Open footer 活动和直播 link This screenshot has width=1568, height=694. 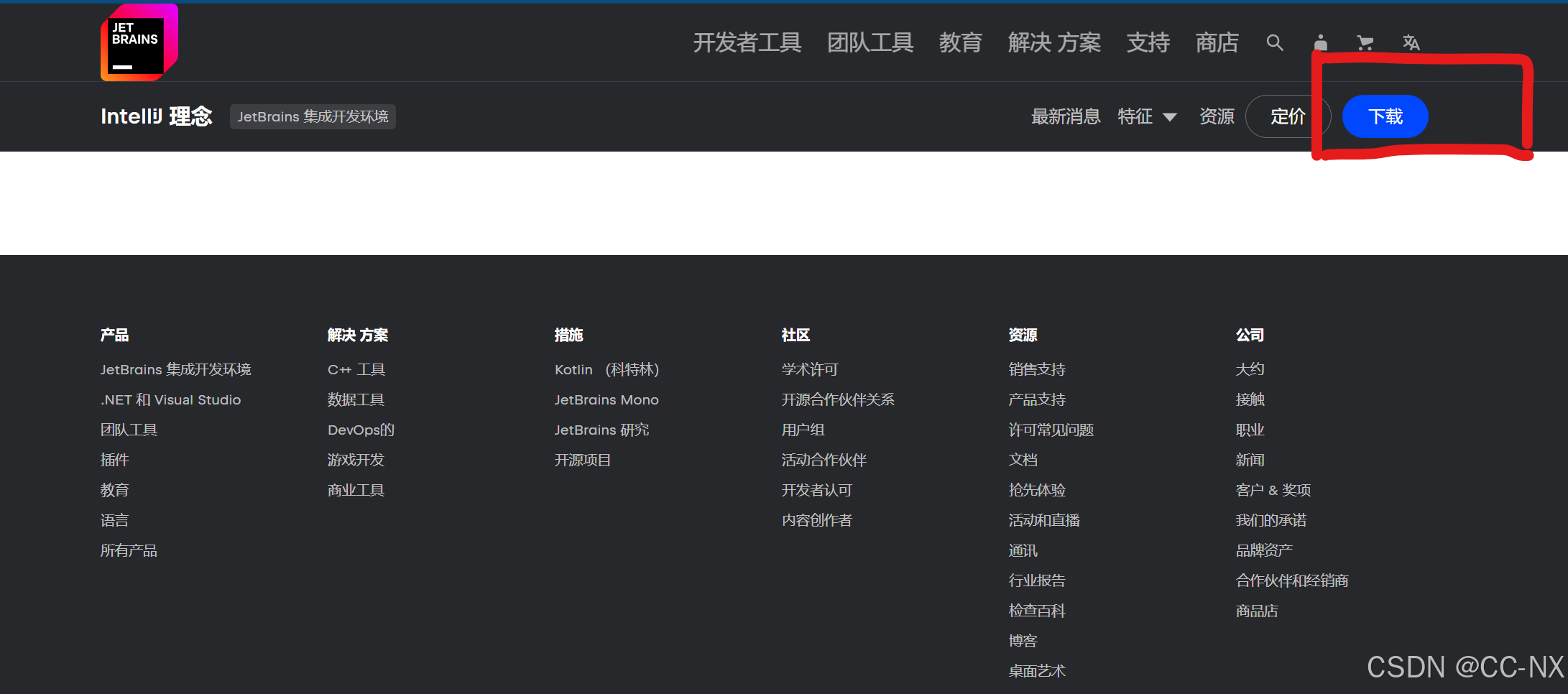pyautogui.click(x=1044, y=520)
